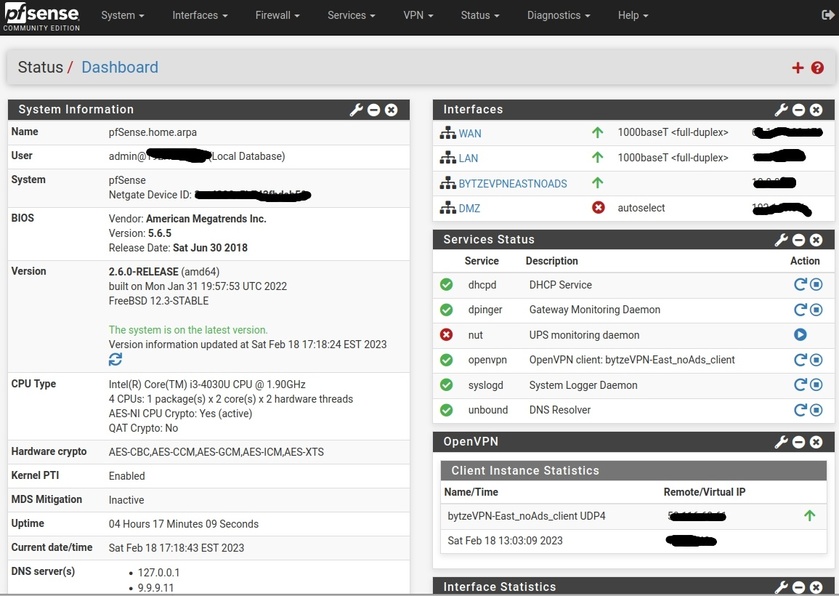Open the Interfaces dropdown menu
Screen dimensions: 839x596
200,16
